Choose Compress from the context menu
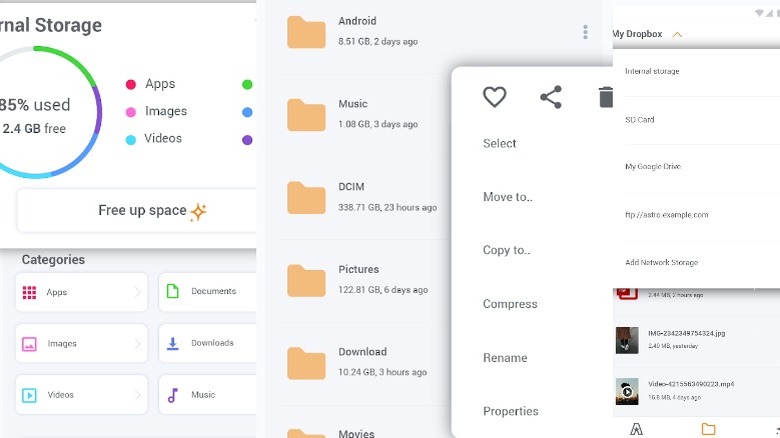The image size is (780, 438). click(510, 304)
